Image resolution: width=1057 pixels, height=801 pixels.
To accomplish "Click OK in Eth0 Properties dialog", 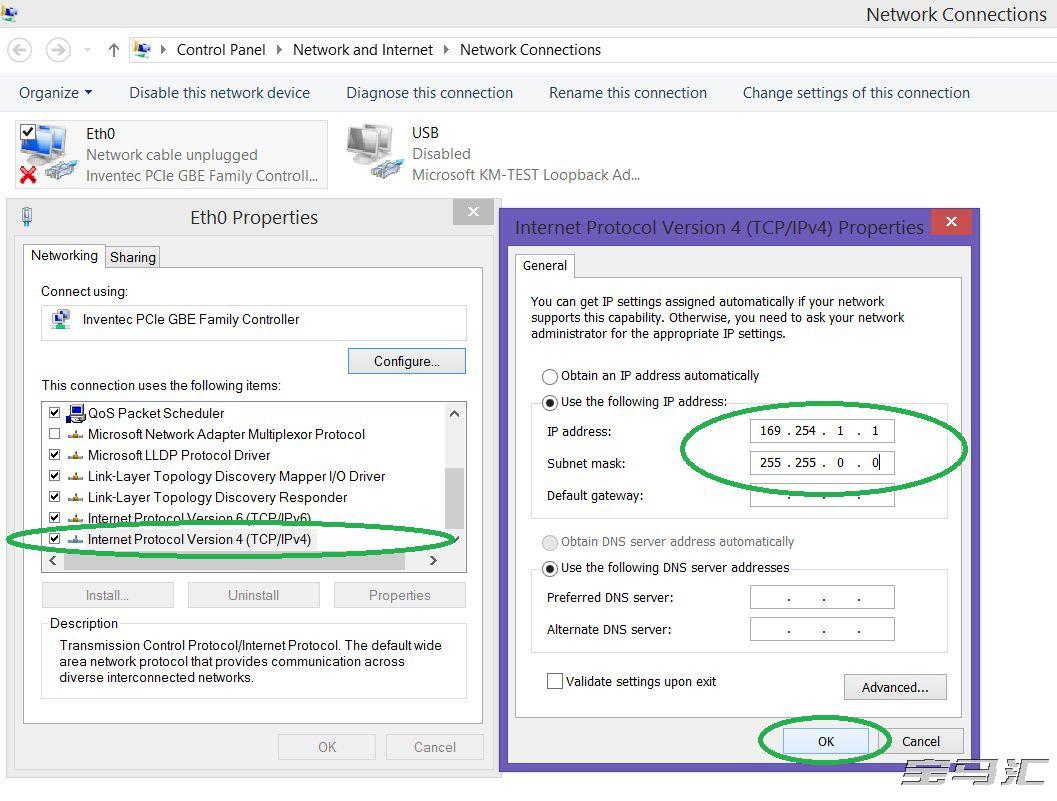I will point(327,747).
